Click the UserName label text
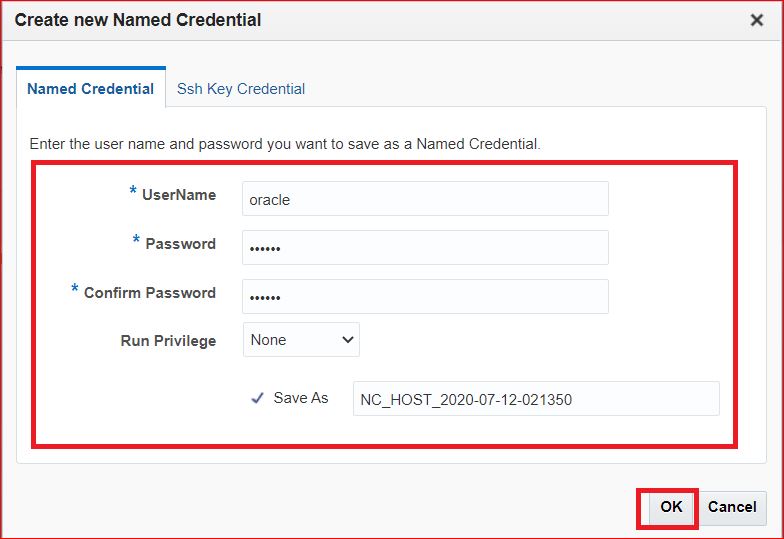The image size is (784, 539). coord(179,195)
